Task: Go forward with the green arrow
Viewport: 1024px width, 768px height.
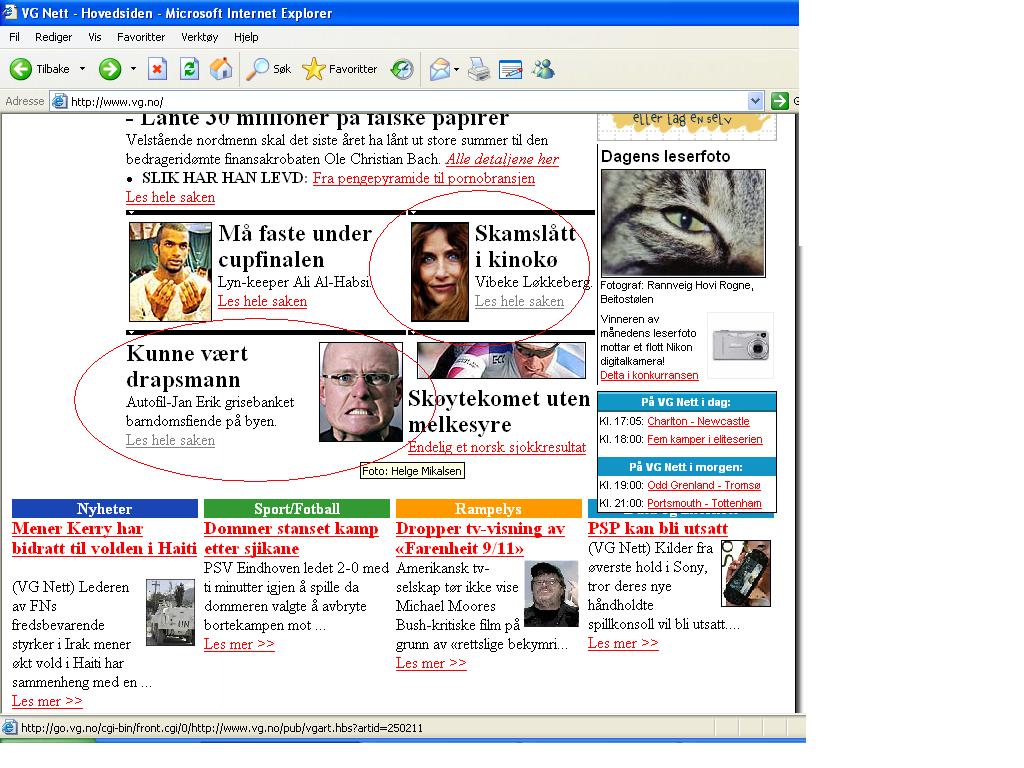Action: [110, 69]
